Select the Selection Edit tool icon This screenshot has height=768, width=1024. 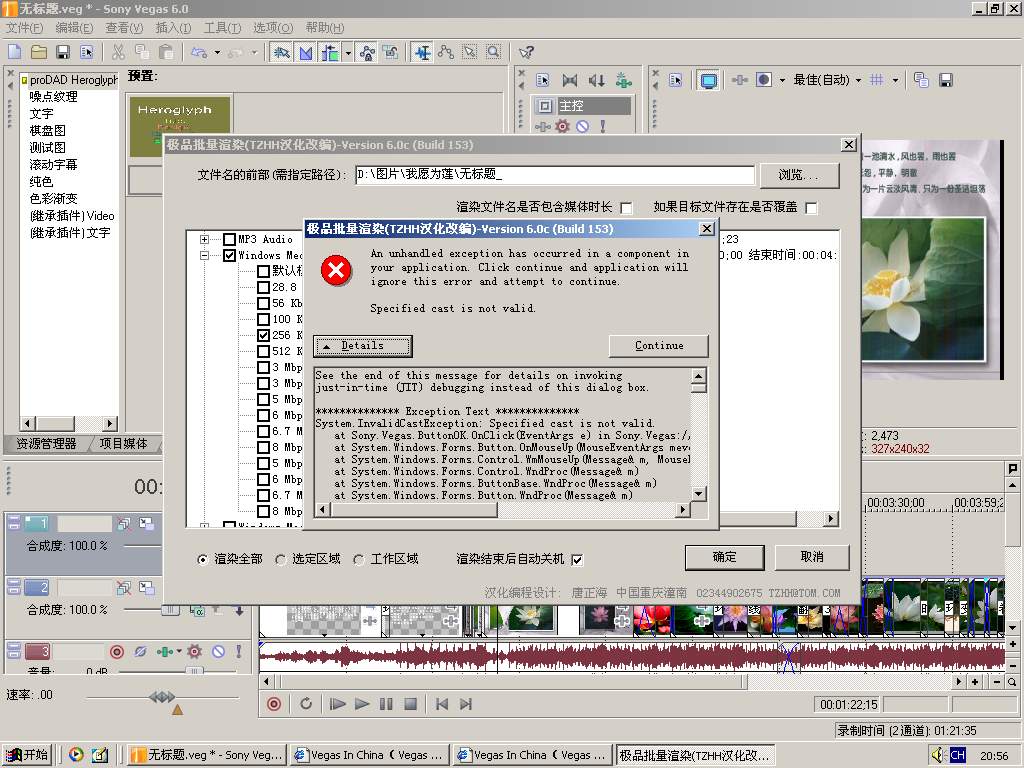(x=470, y=52)
